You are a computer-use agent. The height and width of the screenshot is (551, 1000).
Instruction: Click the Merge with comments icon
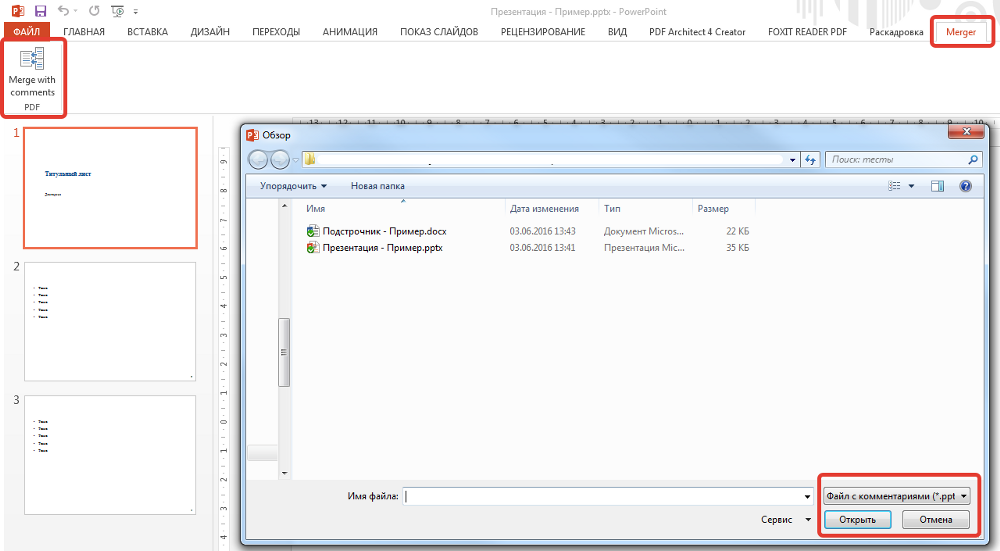[x=32, y=60]
